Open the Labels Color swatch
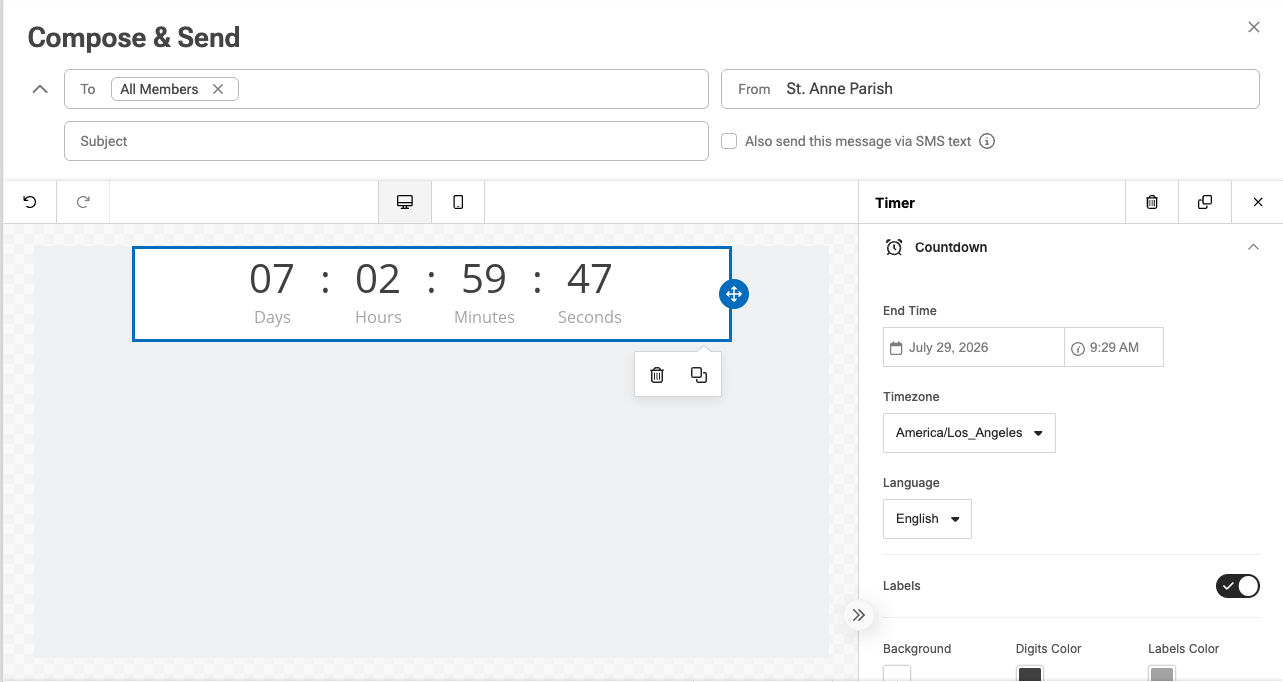This screenshot has height=682, width=1283. click(1162, 673)
